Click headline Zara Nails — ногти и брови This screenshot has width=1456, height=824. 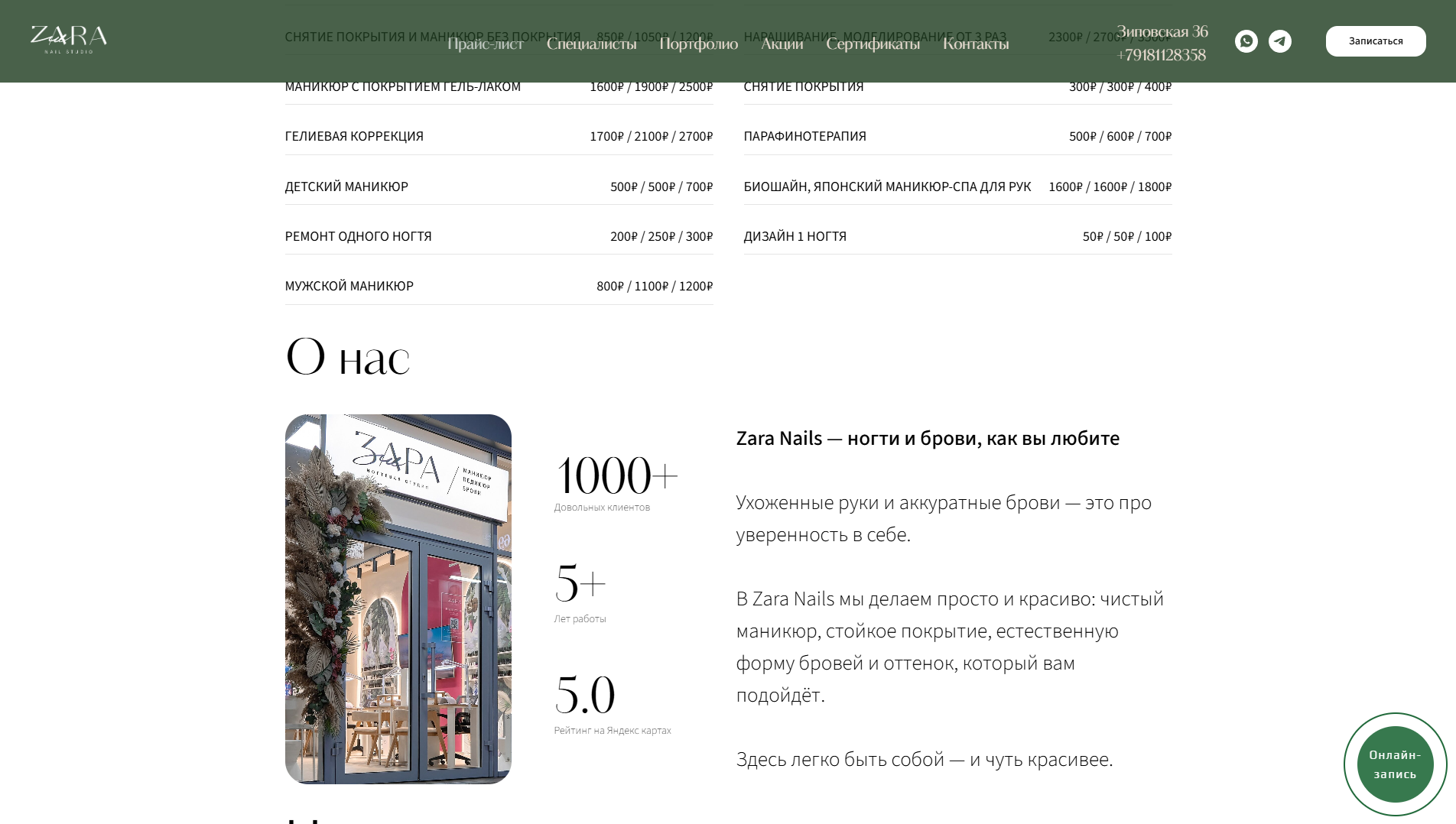coord(928,438)
